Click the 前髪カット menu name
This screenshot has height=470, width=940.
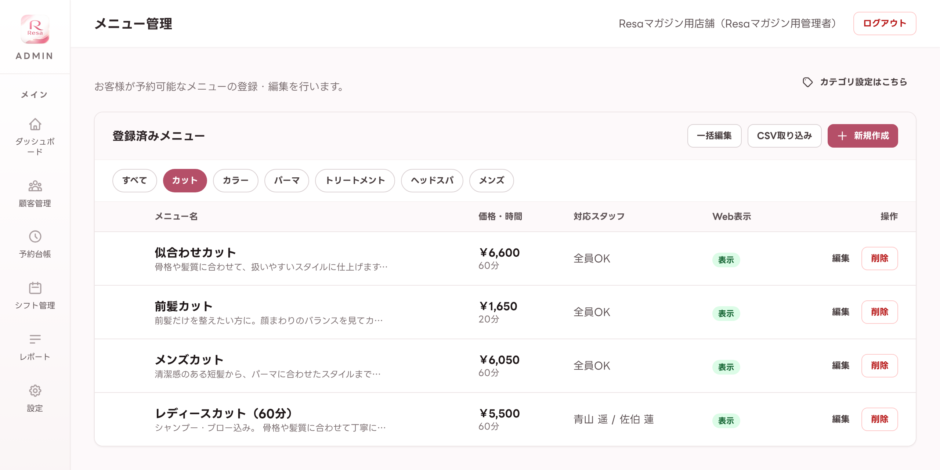pyautogui.click(x=183, y=306)
